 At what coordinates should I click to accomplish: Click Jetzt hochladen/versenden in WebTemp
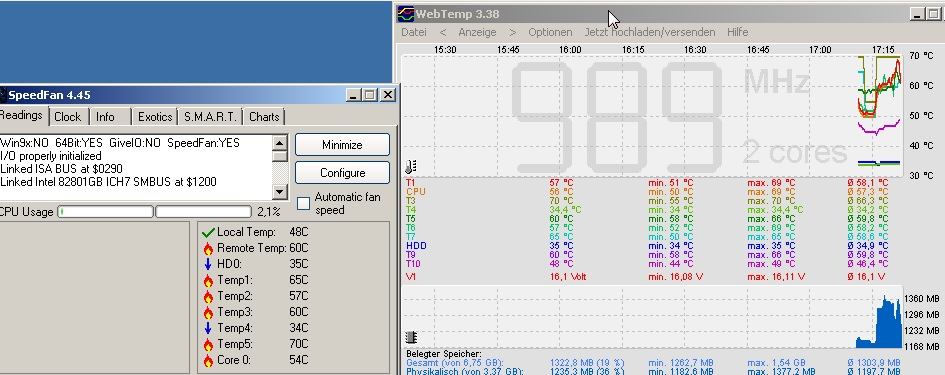point(650,32)
